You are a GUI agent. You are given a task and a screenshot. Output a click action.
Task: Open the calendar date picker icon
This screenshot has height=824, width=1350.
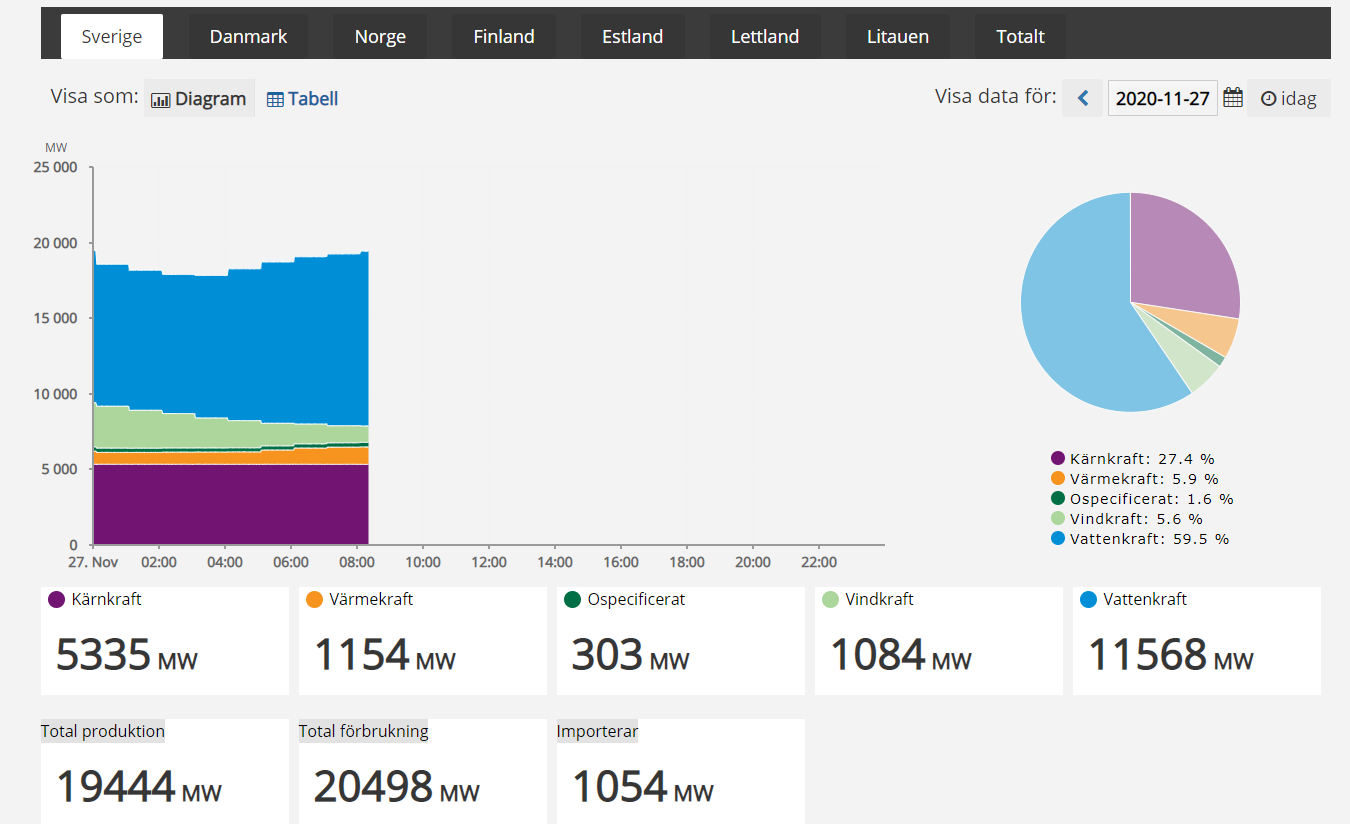tap(1233, 98)
